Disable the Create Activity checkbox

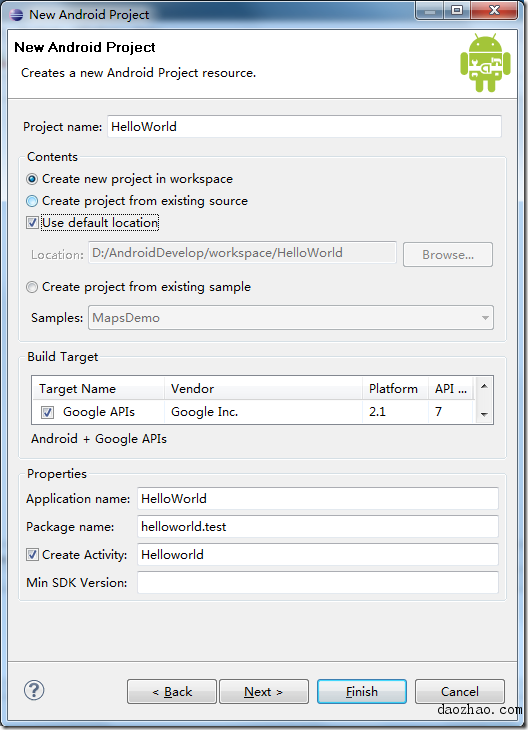coord(32,554)
